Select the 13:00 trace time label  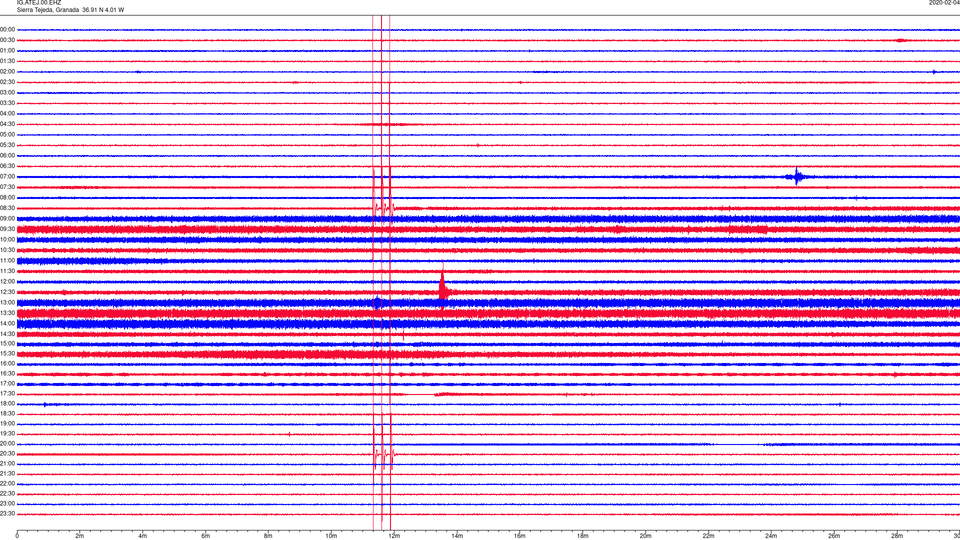[8, 302]
